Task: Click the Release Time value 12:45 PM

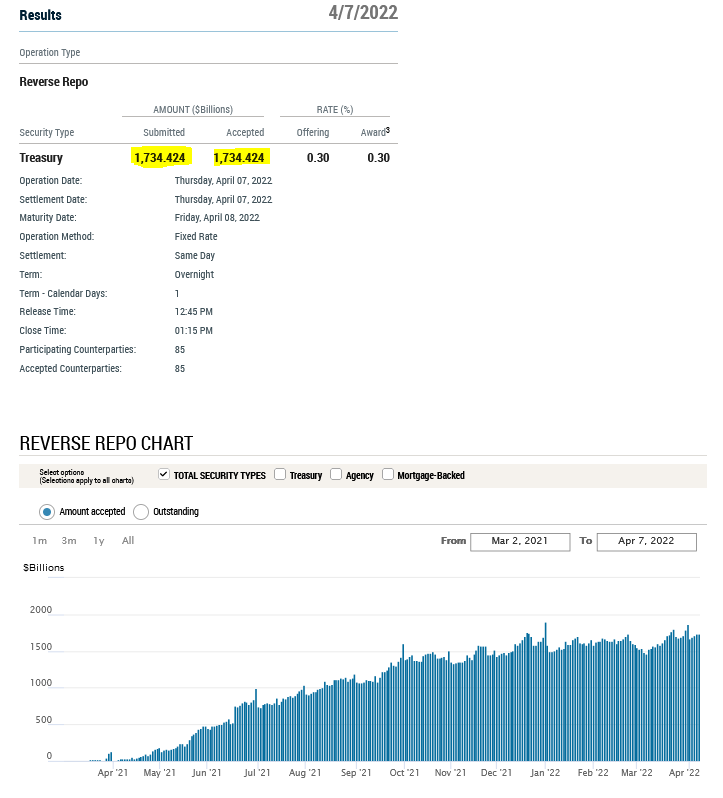Action: [194, 311]
